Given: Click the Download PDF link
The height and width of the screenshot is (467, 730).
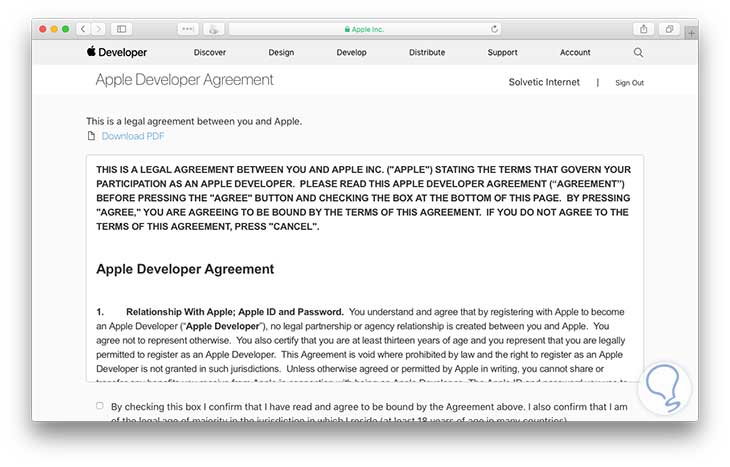Looking at the screenshot, I should click(133, 136).
